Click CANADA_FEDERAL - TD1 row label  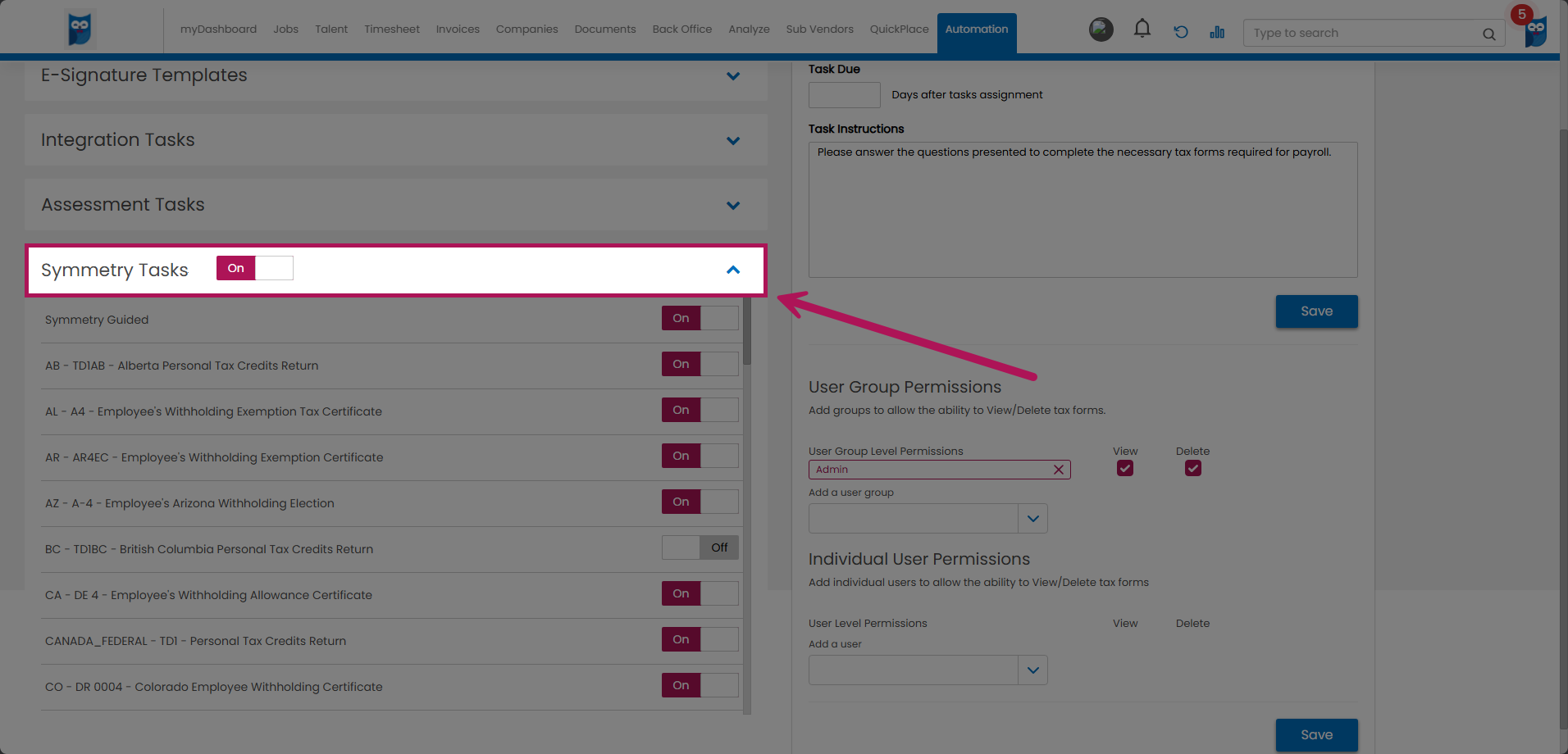tap(195, 641)
